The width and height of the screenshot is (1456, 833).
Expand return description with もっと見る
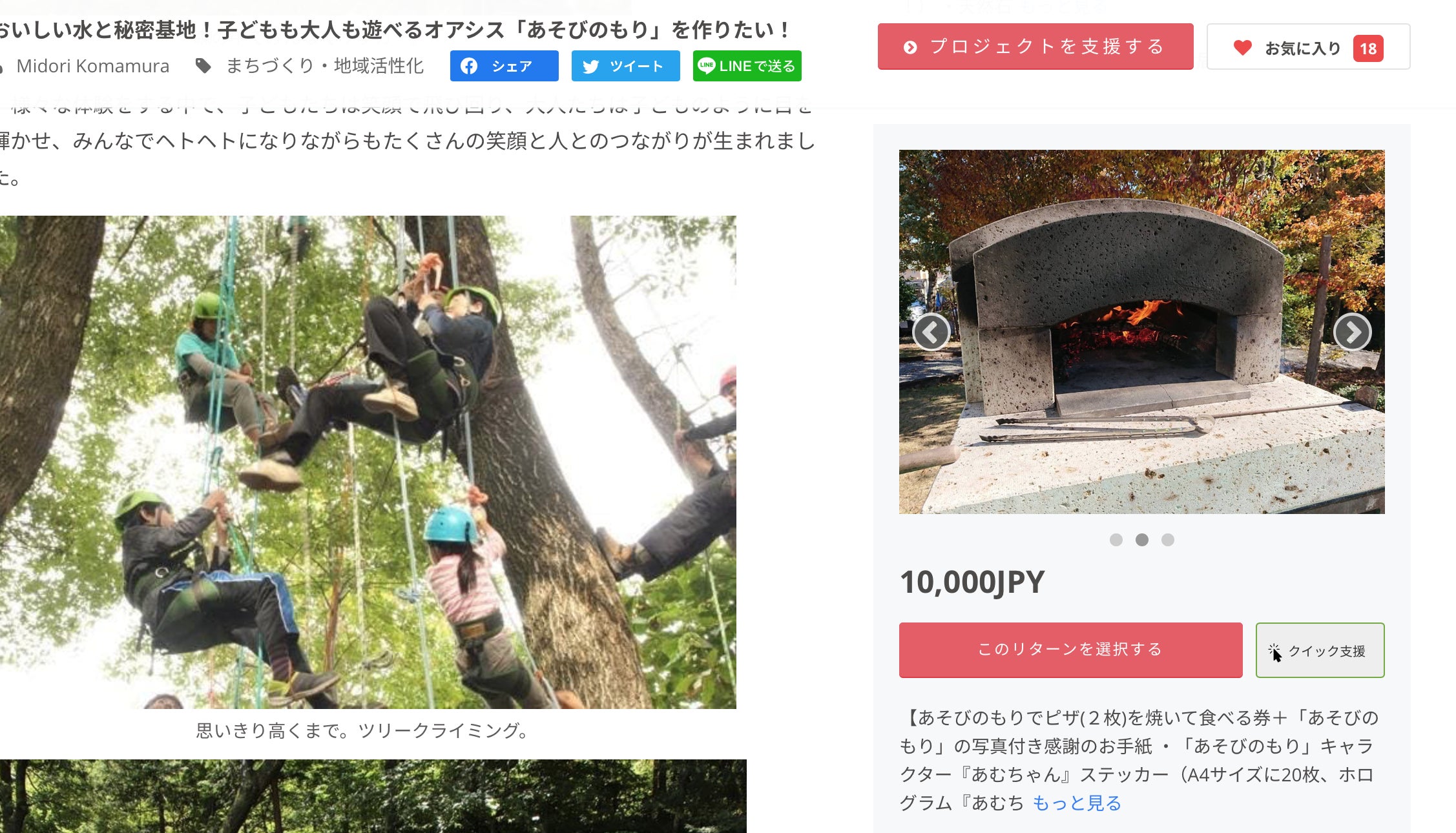coord(1076,803)
